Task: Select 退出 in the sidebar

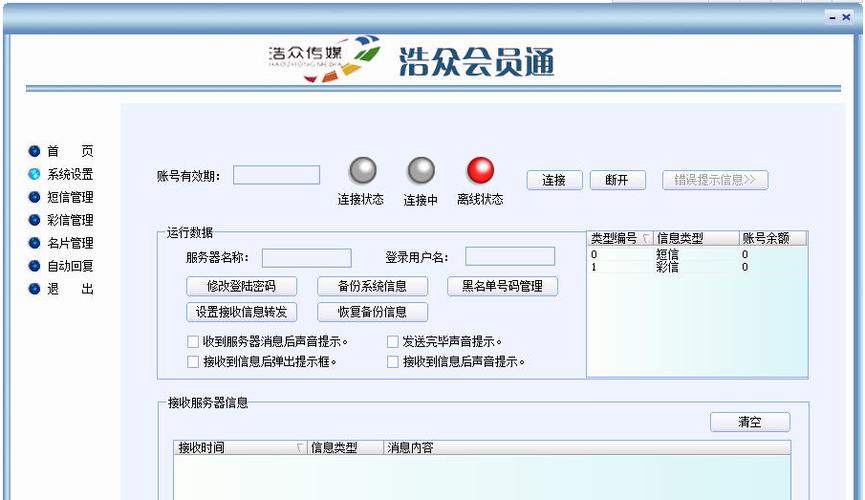Action: (70, 289)
